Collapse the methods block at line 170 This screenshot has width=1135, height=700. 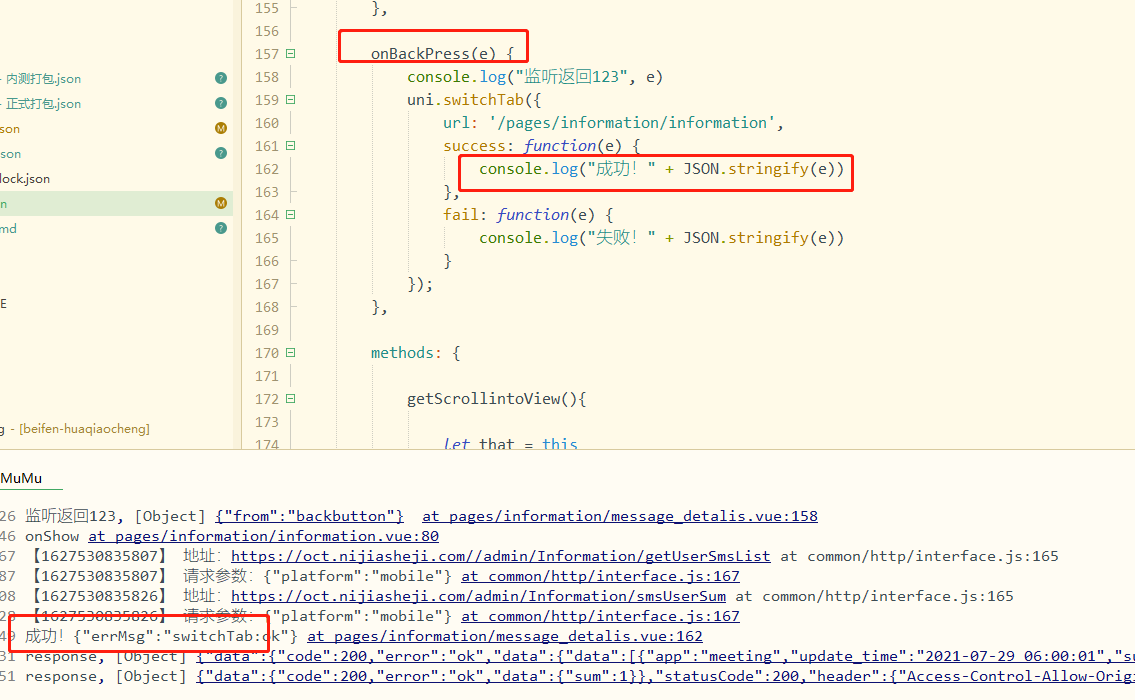point(291,353)
